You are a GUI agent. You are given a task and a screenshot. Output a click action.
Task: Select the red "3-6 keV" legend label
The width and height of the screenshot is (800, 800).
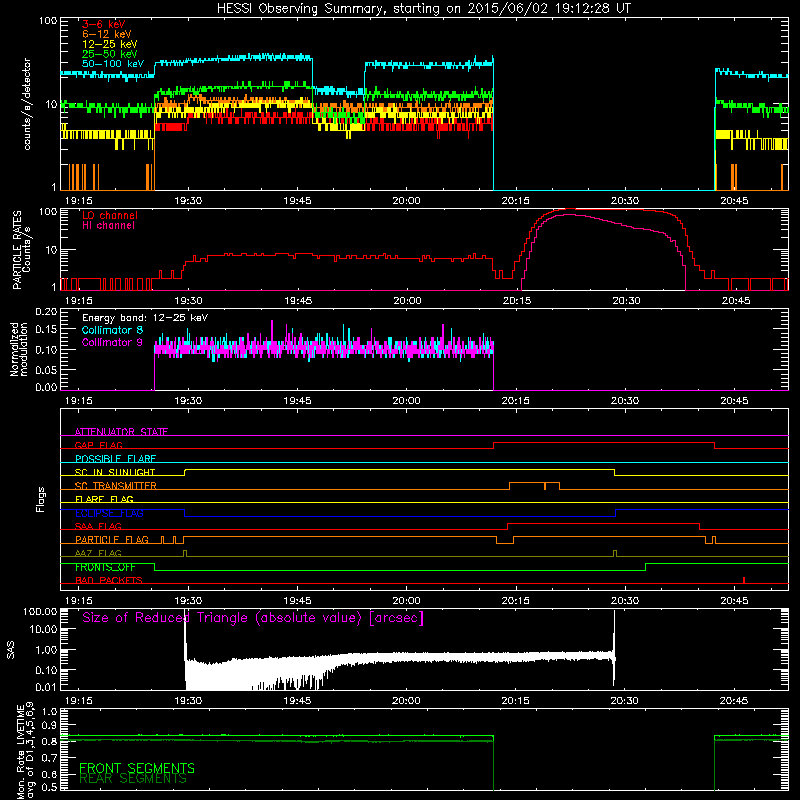coord(104,24)
